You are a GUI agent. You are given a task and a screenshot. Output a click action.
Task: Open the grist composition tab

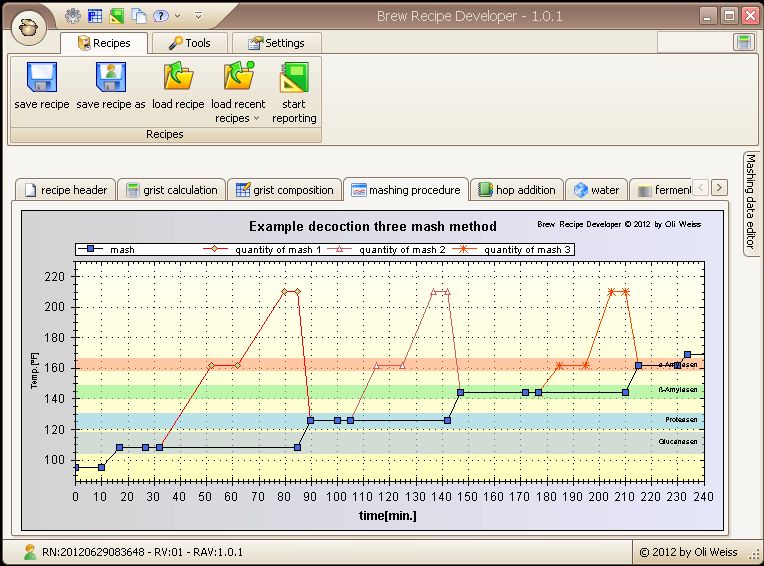(285, 189)
